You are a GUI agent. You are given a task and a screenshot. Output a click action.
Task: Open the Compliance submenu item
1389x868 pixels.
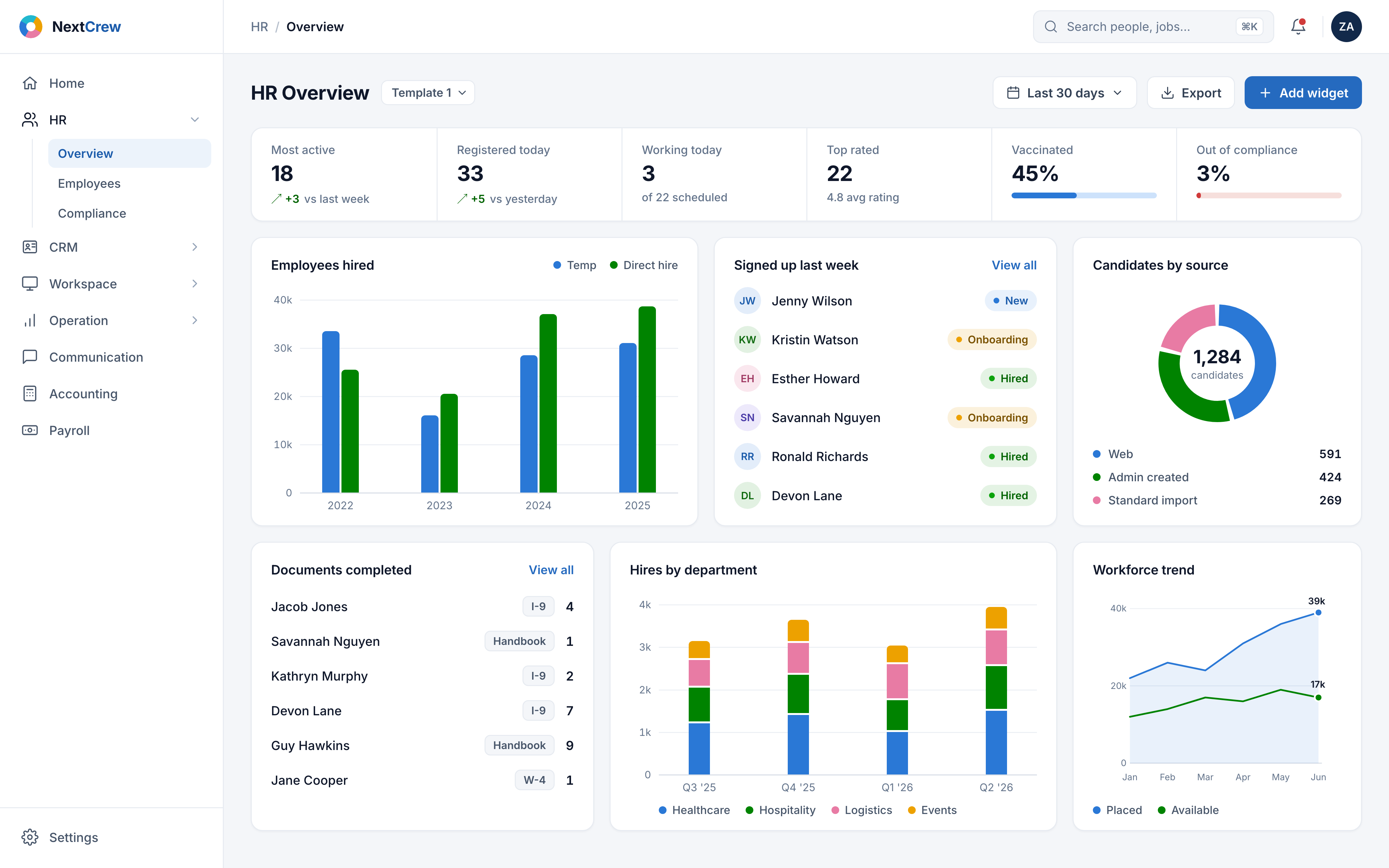130,213
